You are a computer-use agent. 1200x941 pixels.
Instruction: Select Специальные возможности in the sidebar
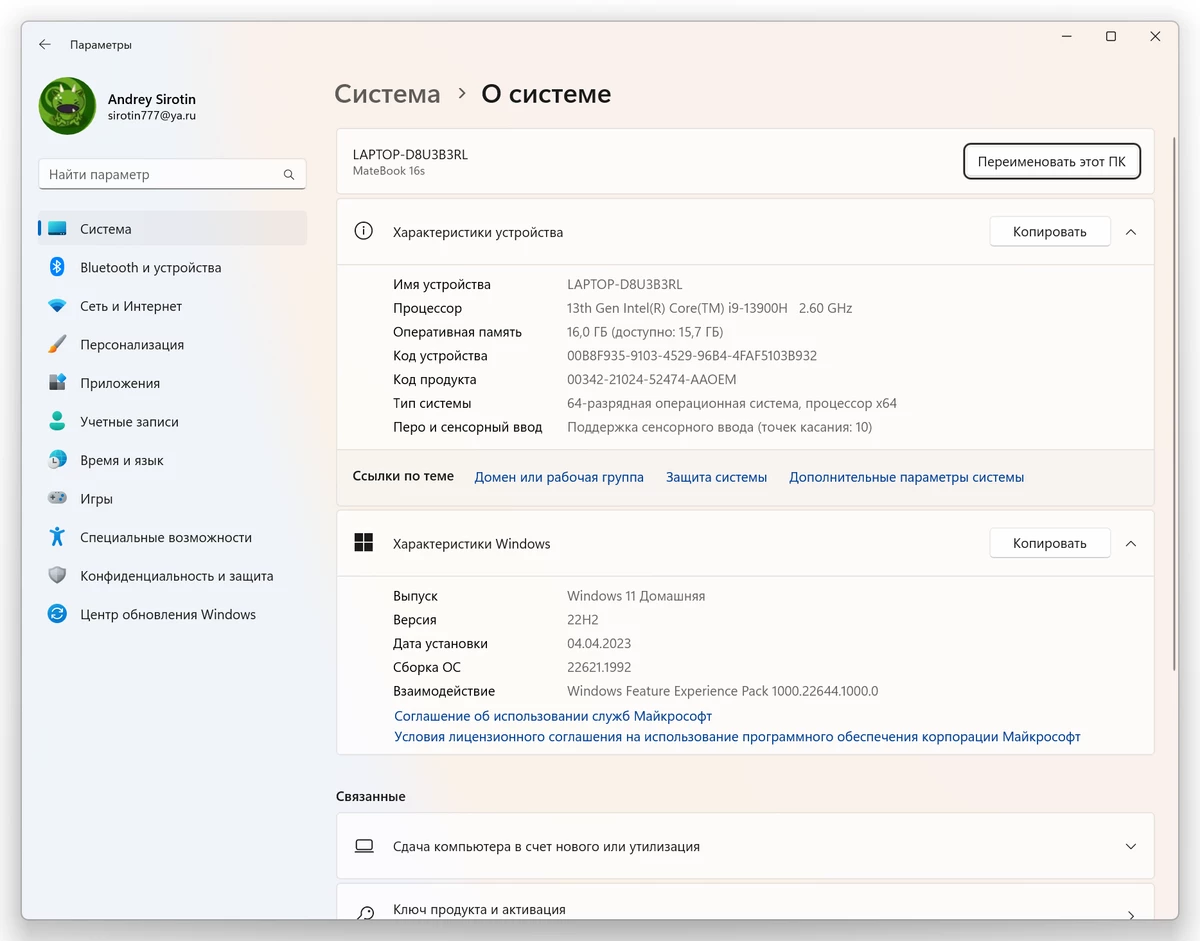pyautogui.click(x=172, y=537)
